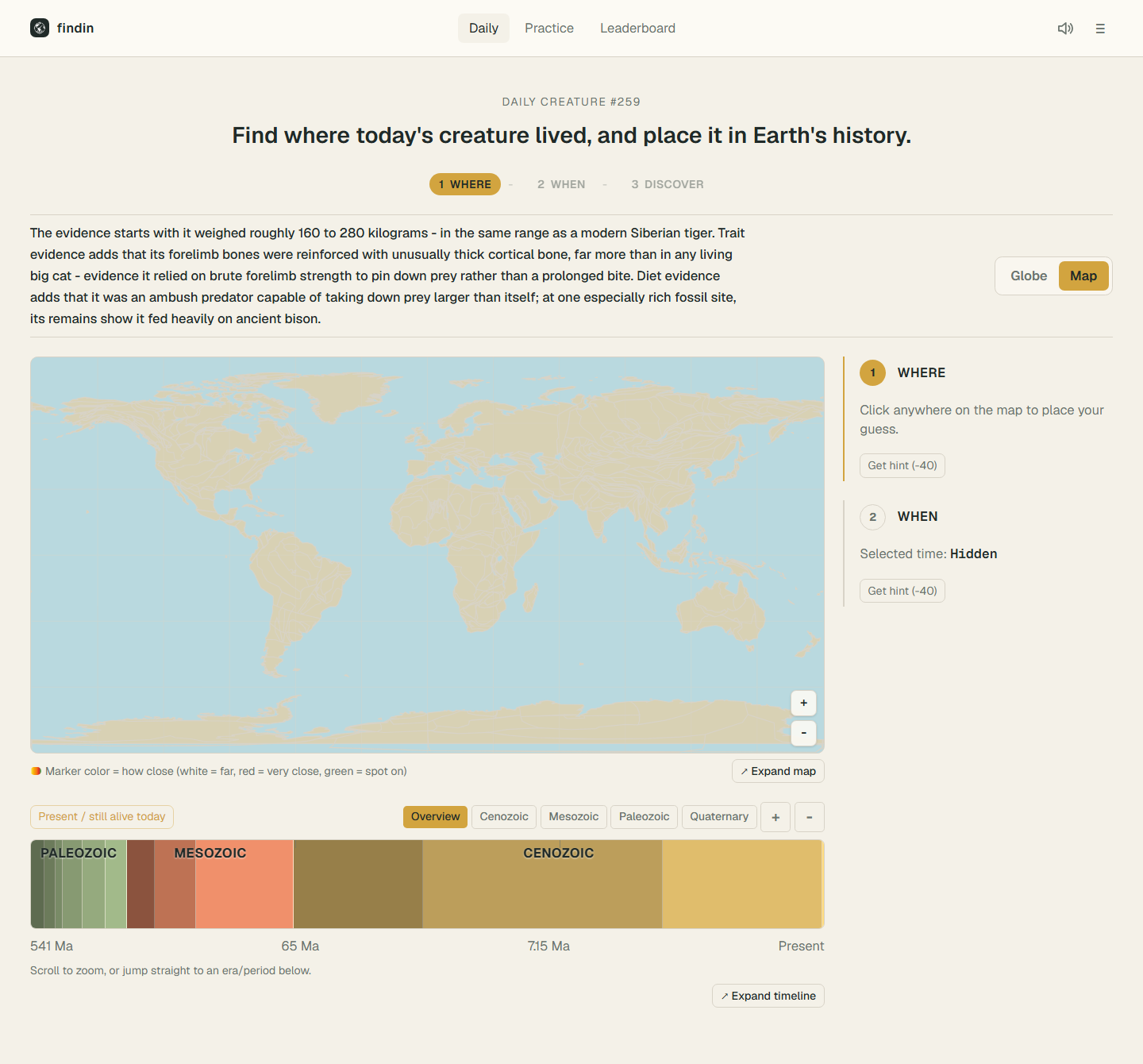This screenshot has height=1064, width=1143.
Task: Select the DISCOVER step
Action: [x=668, y=184]
